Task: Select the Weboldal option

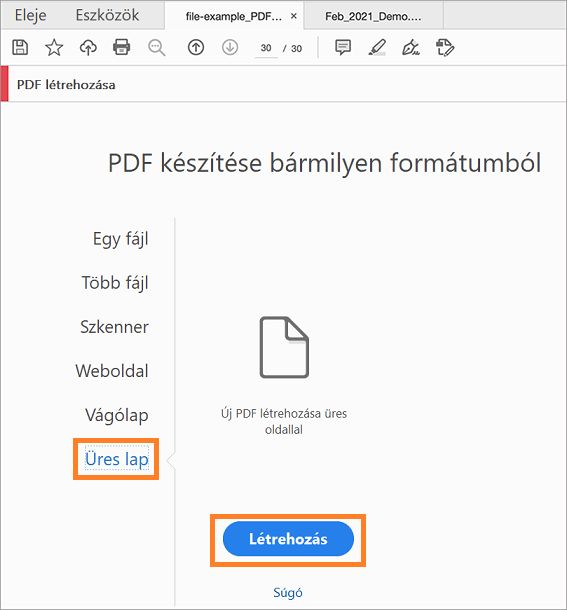Action: click(112, 371)
